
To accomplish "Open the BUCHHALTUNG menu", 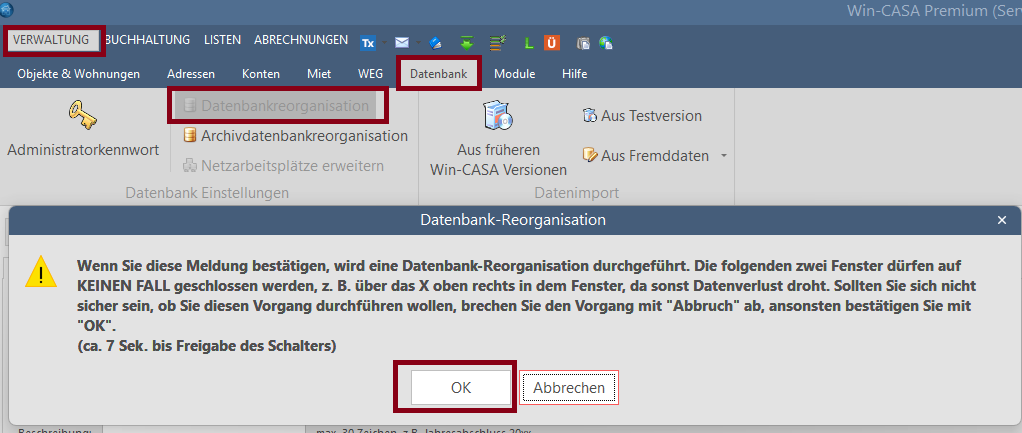I will coord(147,40).
